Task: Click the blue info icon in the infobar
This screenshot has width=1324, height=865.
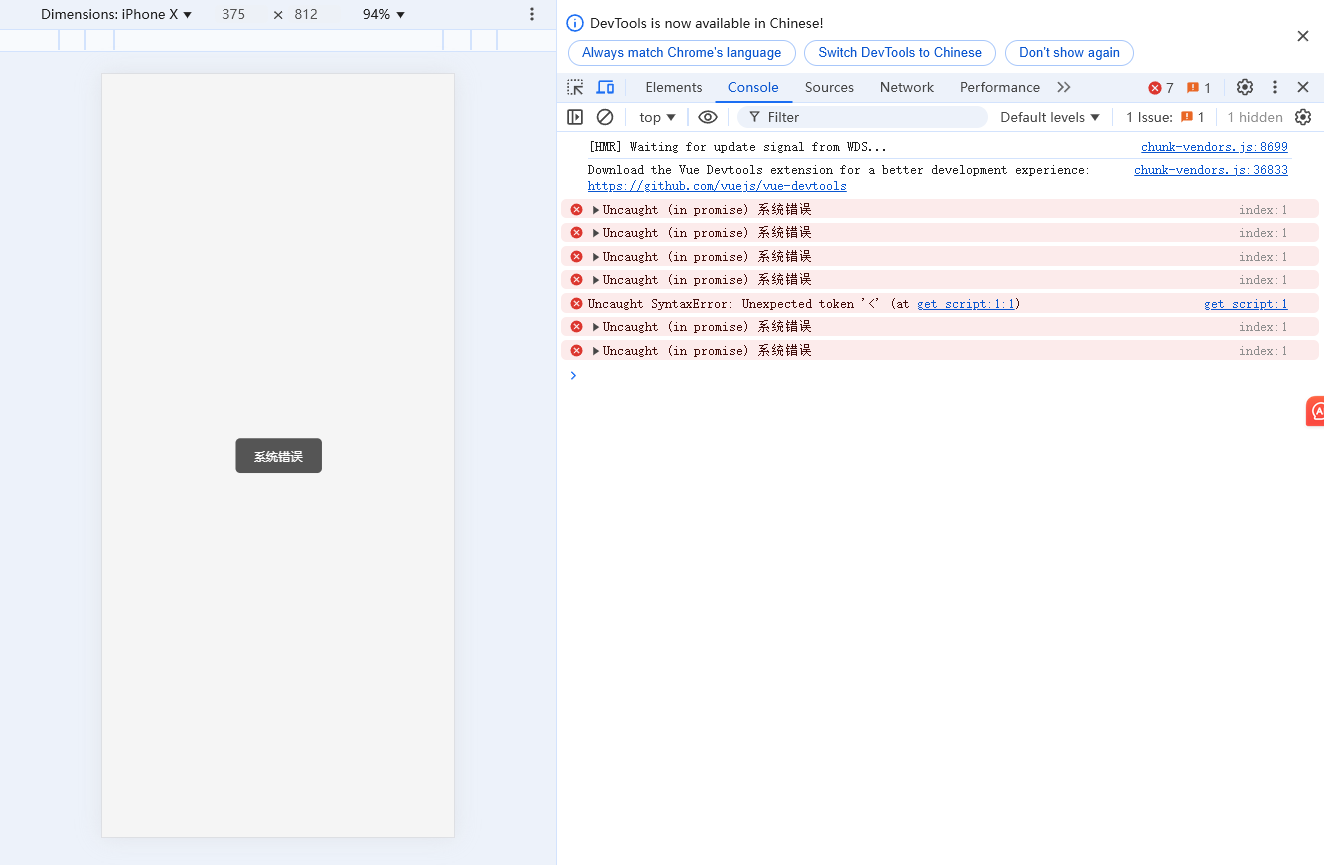Action: click(575, 23)
